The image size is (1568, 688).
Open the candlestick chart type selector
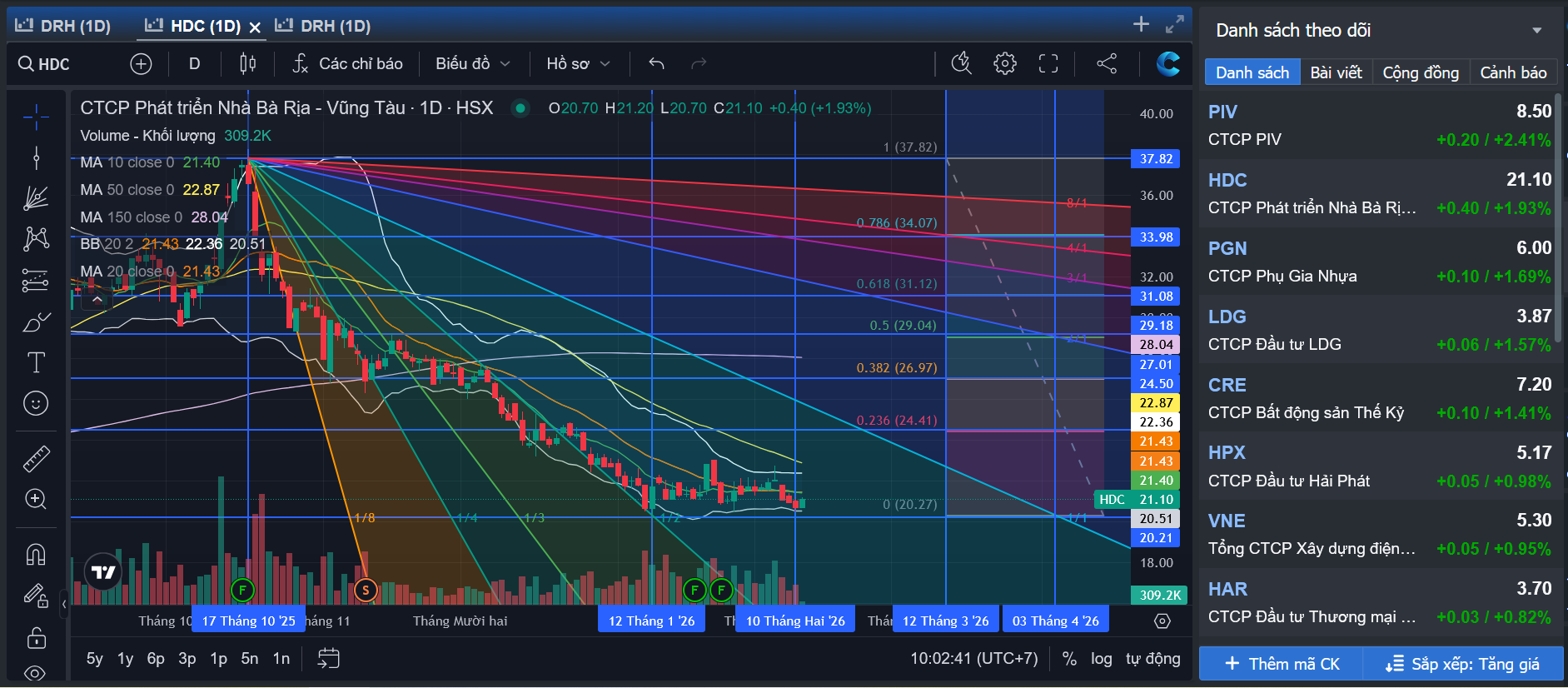coord(248,64)
